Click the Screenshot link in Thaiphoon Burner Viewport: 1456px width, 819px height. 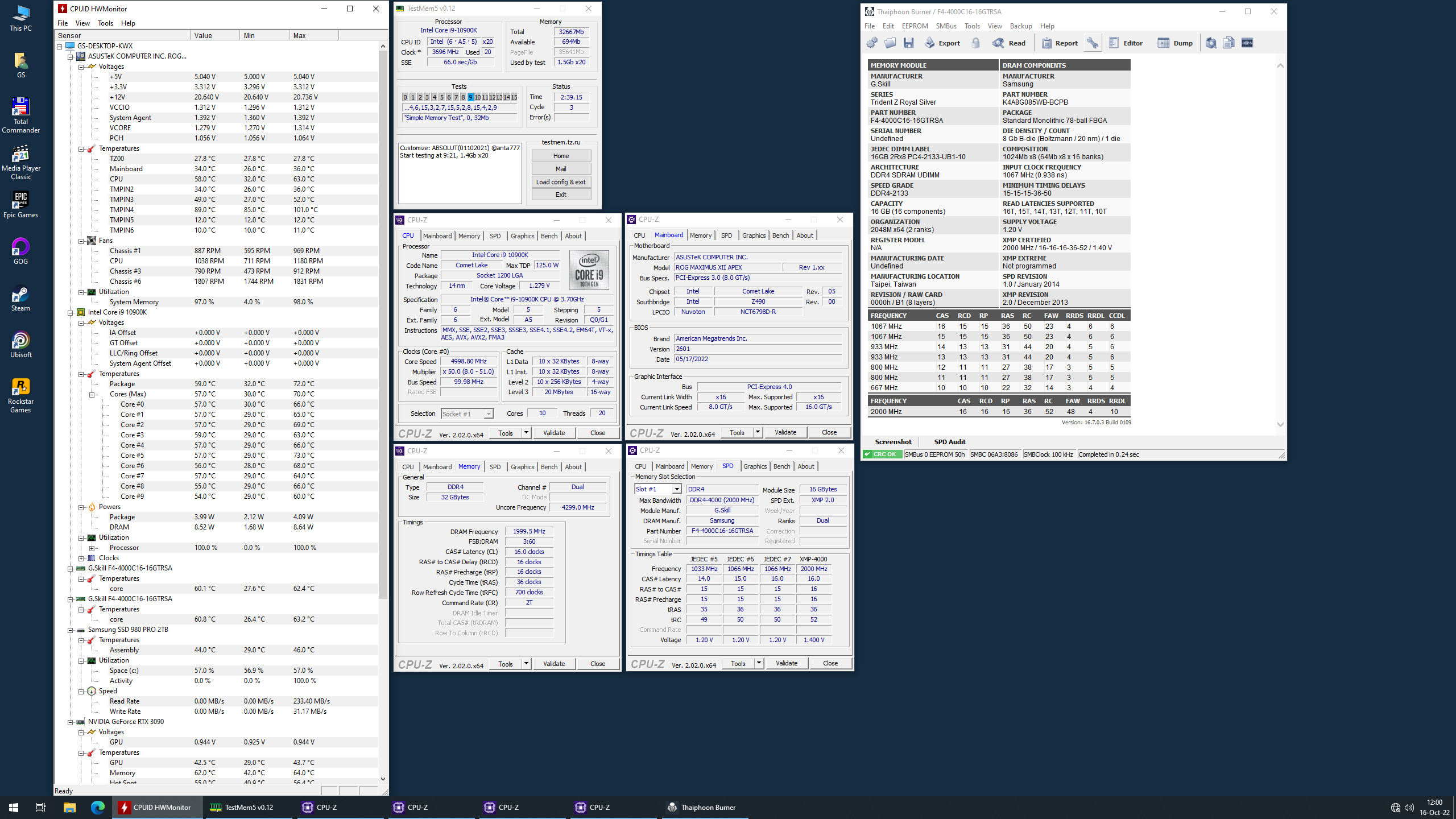tap(893, 442)
